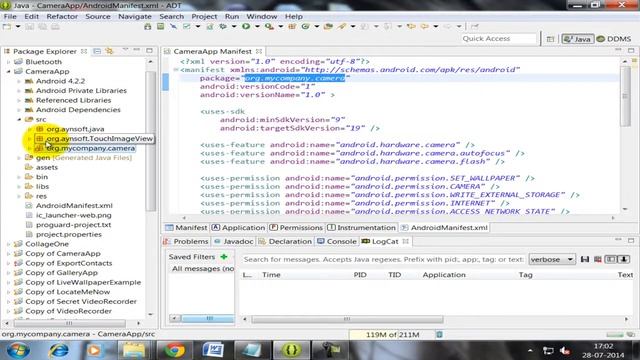Maximize the manifest editor pane

(x=631, y=51)
